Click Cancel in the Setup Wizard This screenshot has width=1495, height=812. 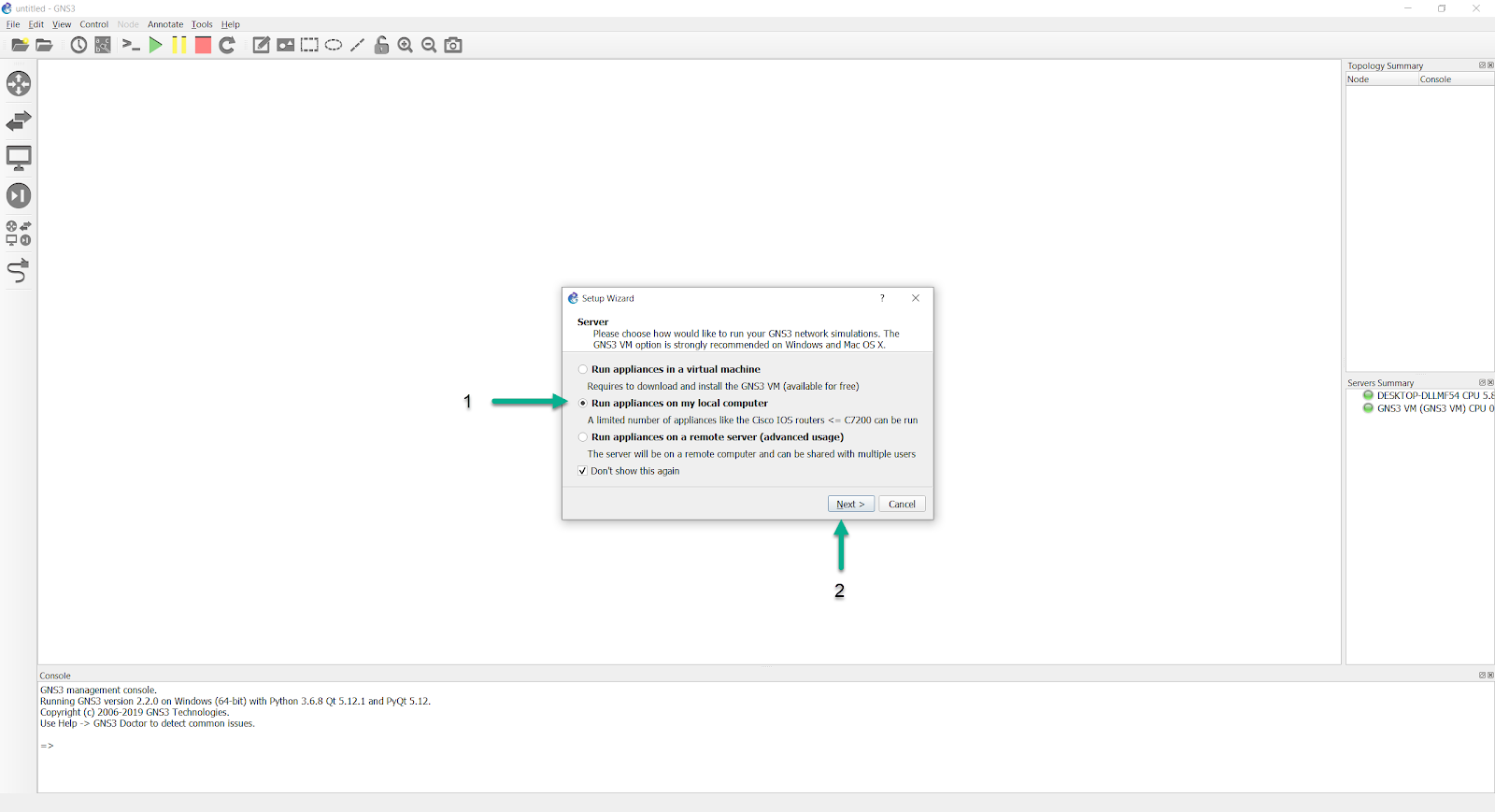click(902, 504)
